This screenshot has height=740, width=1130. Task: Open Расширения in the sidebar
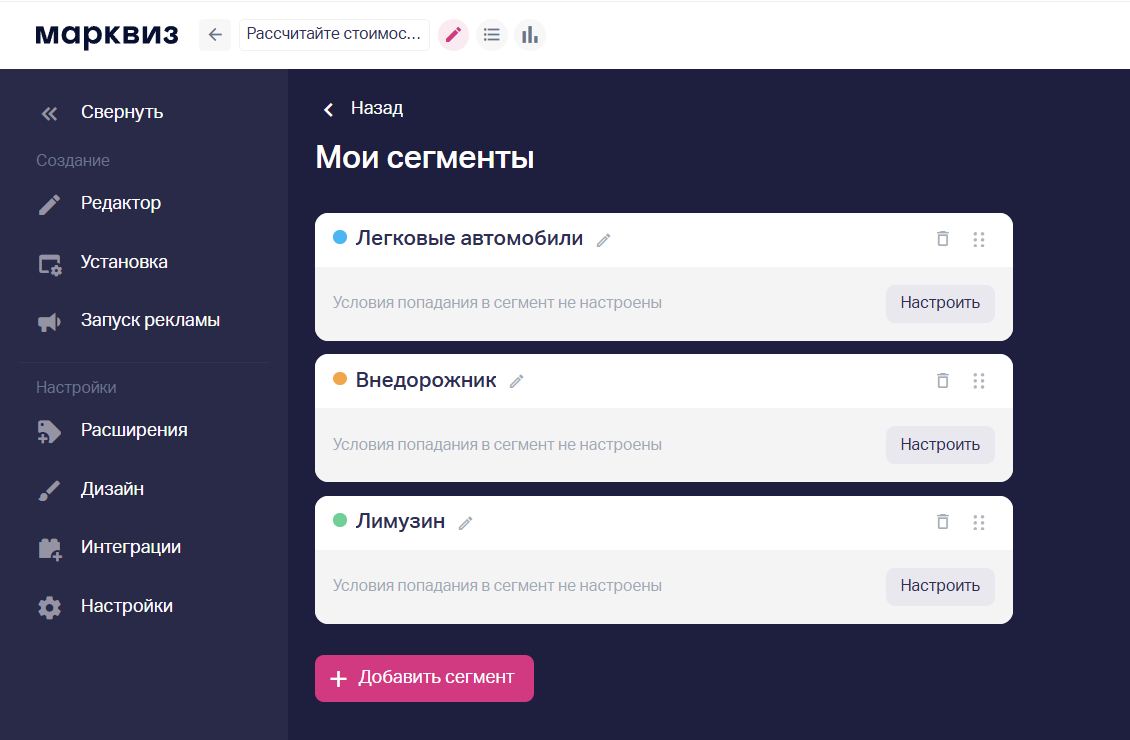pos(134,429)
